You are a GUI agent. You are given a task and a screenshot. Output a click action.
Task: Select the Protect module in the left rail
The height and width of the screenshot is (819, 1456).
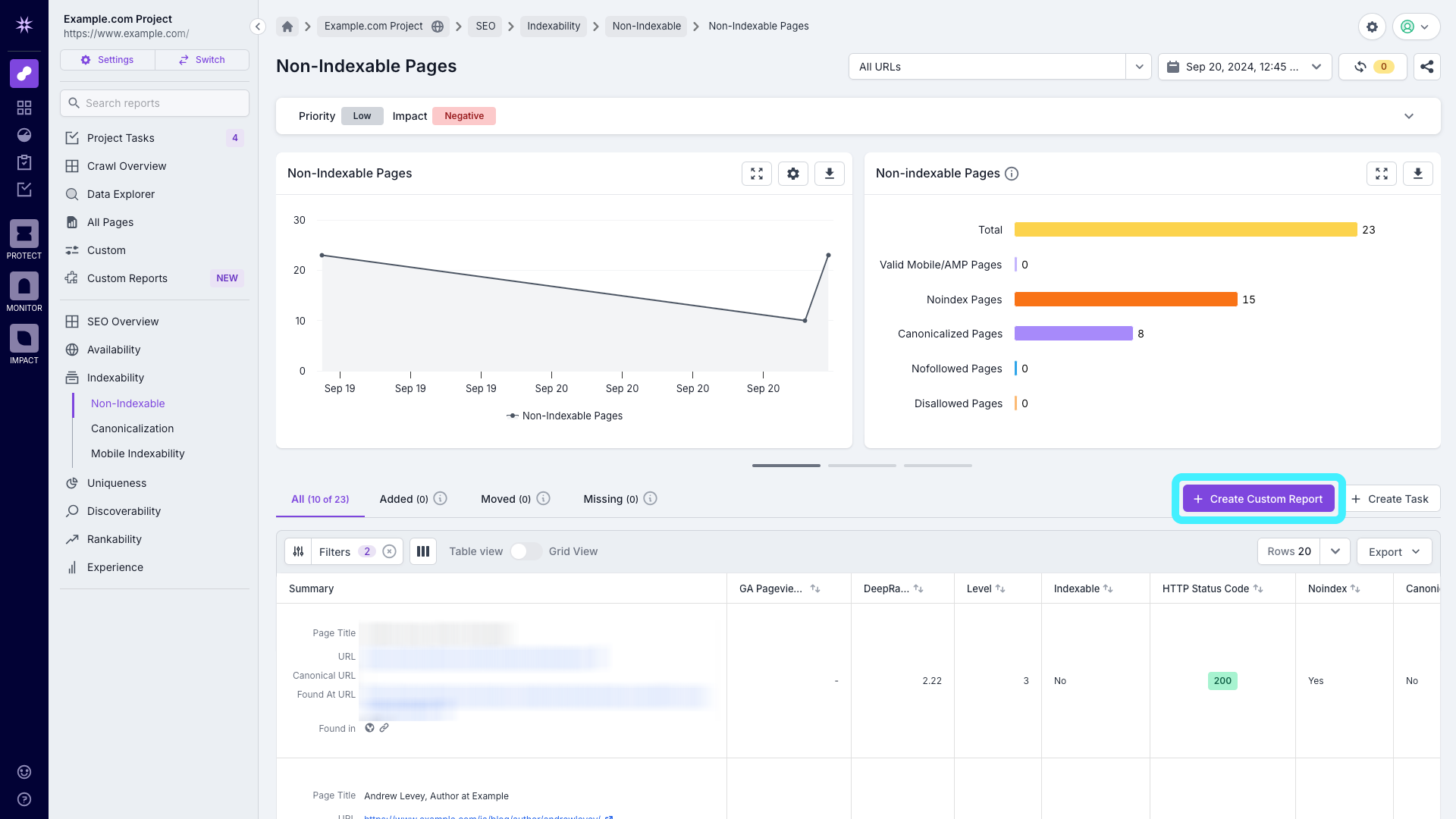(x=24, y=234)
